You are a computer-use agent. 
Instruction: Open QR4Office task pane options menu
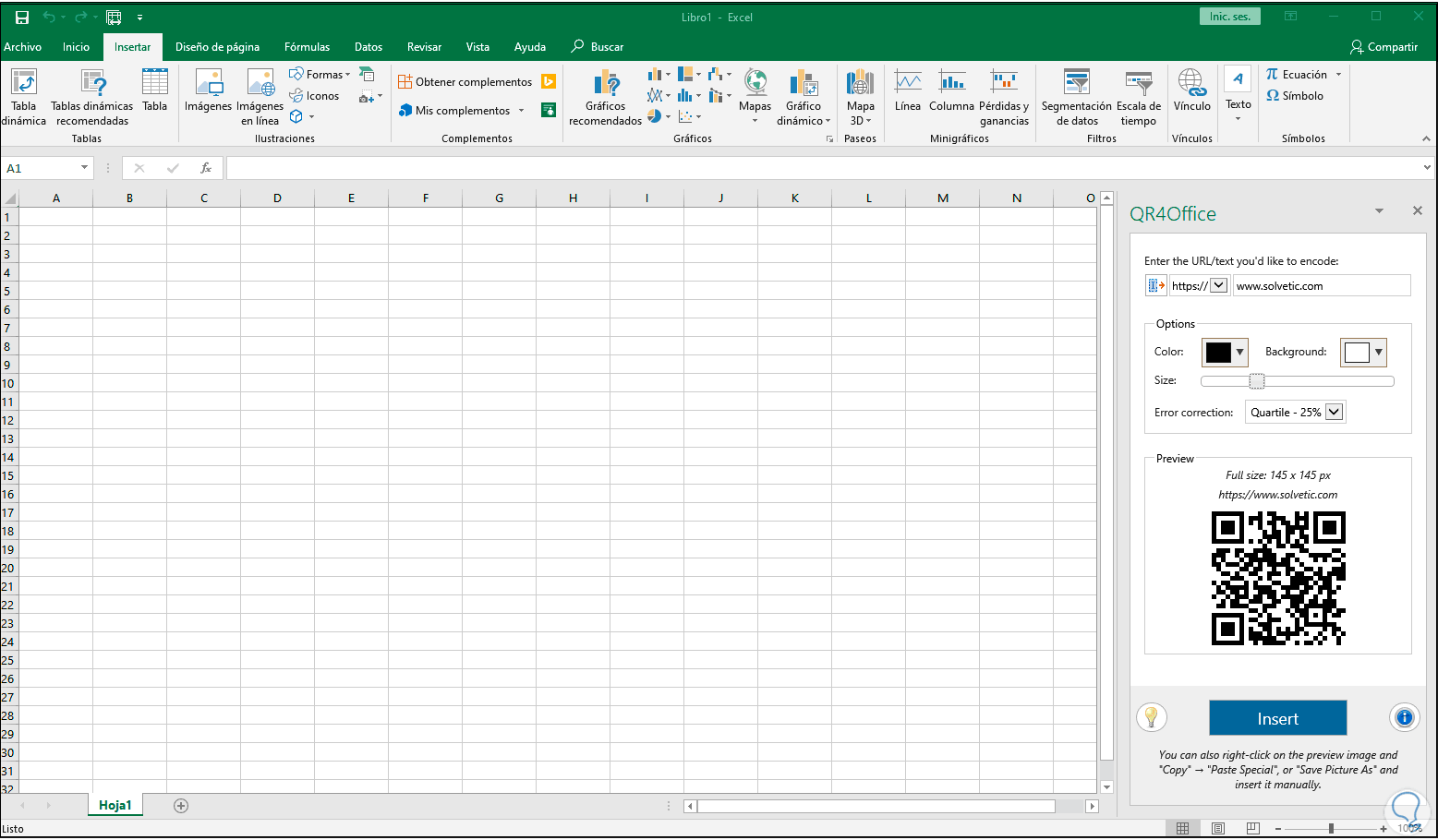[1379, 211]
